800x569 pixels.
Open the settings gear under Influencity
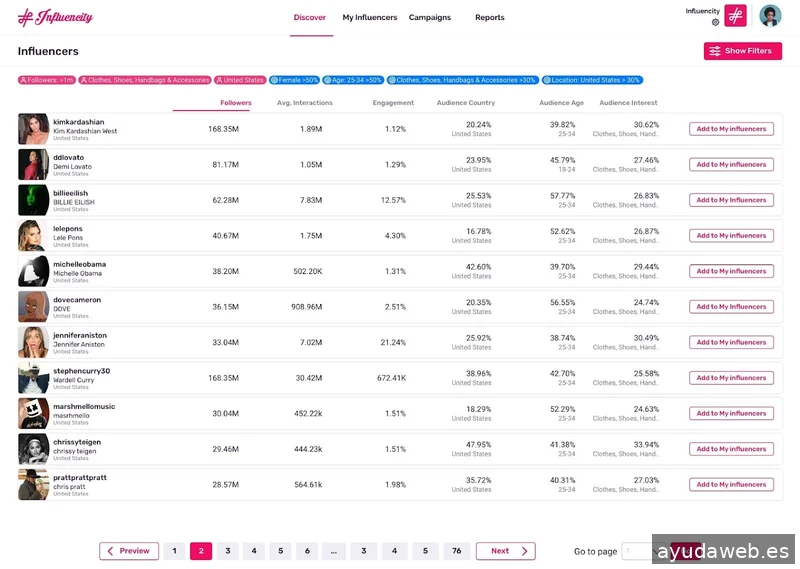[x=715, y=22]
